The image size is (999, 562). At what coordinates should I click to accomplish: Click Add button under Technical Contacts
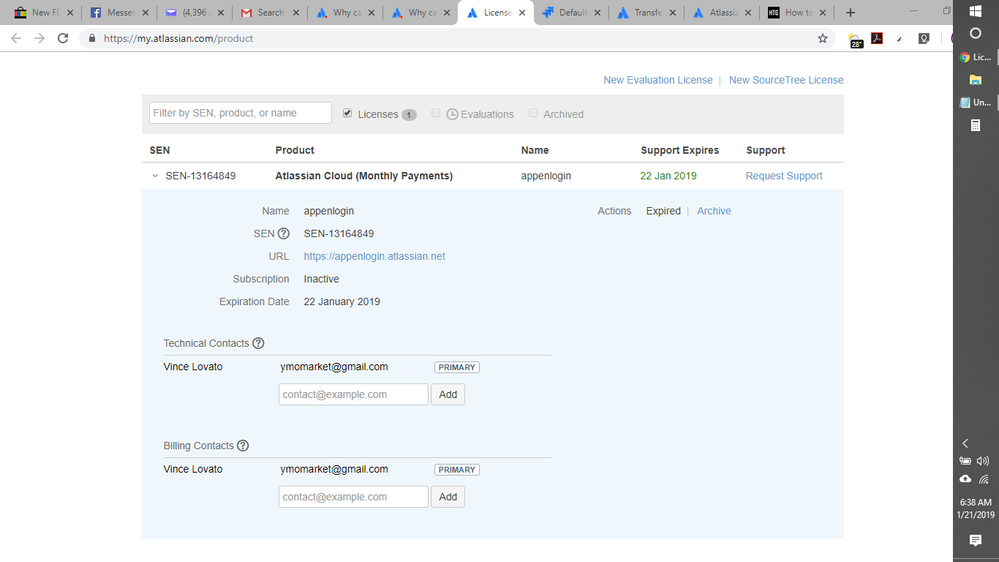(448, 394)
